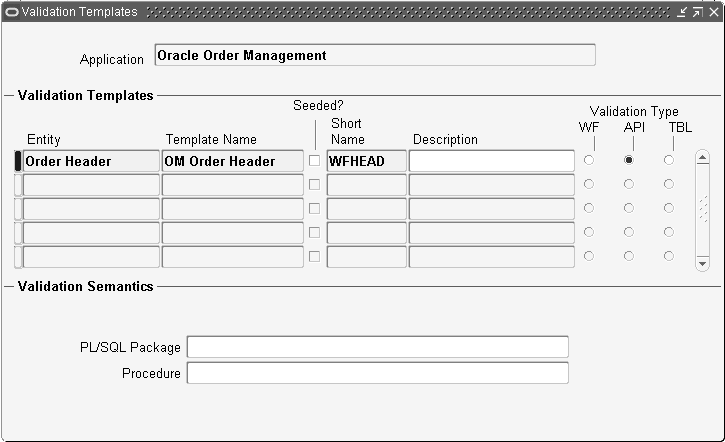Click the Validation Semantics section label
This screenshot has width=725, height=442.
86,286
